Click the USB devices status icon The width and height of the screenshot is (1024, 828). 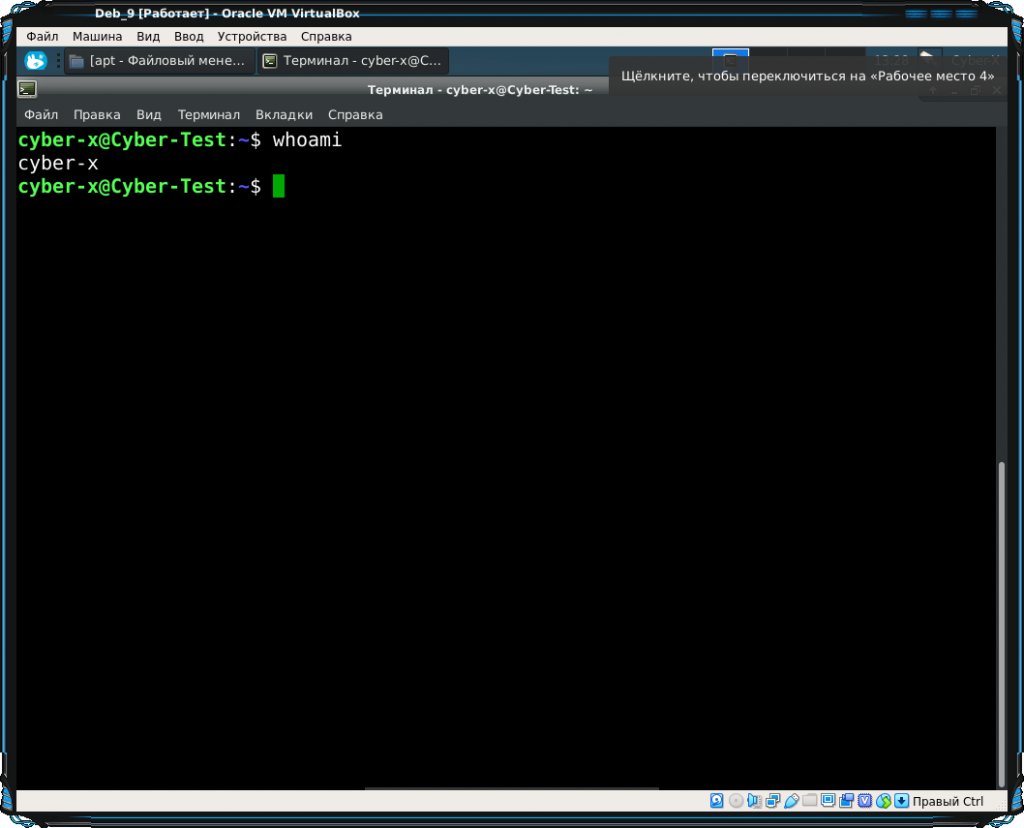click(792, 801)
